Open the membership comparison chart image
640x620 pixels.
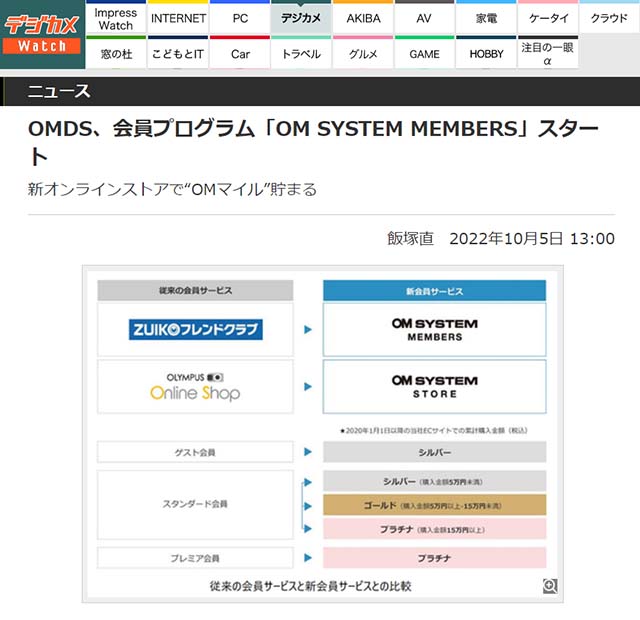pyautogui.click(x=322, y=422)
